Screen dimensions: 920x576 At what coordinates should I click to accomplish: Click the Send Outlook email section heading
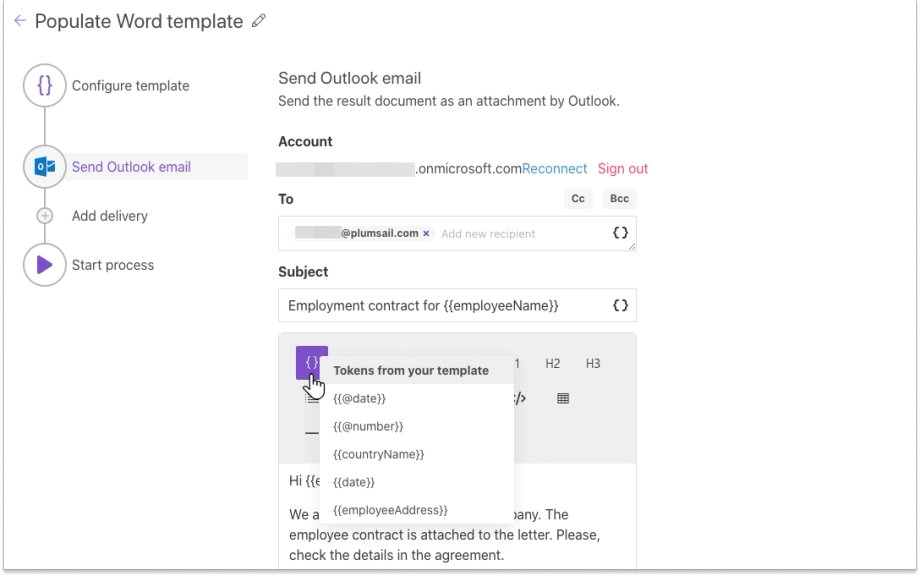pos(350,78)
